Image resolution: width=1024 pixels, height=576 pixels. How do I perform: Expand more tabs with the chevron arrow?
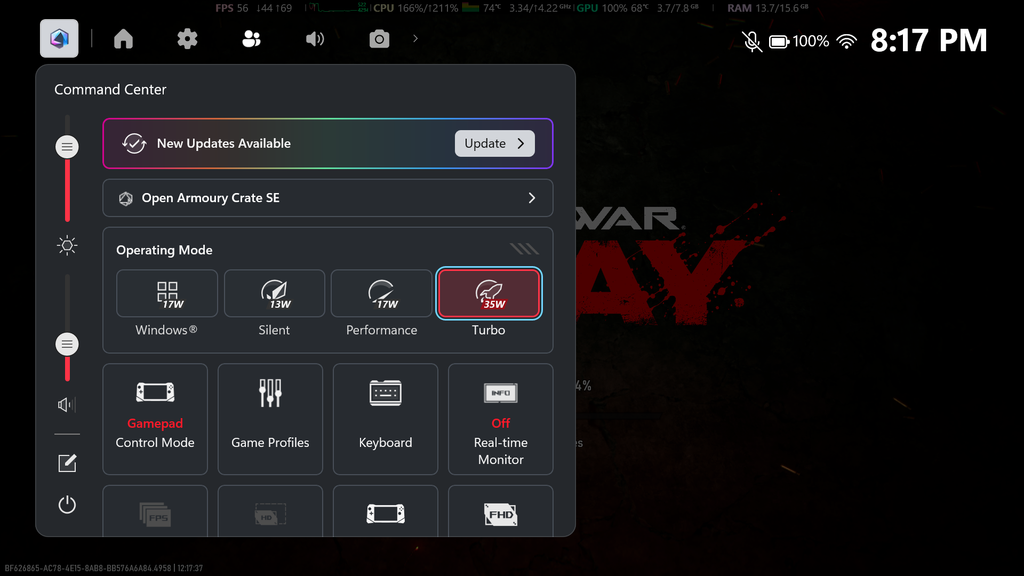click(415, 39)
